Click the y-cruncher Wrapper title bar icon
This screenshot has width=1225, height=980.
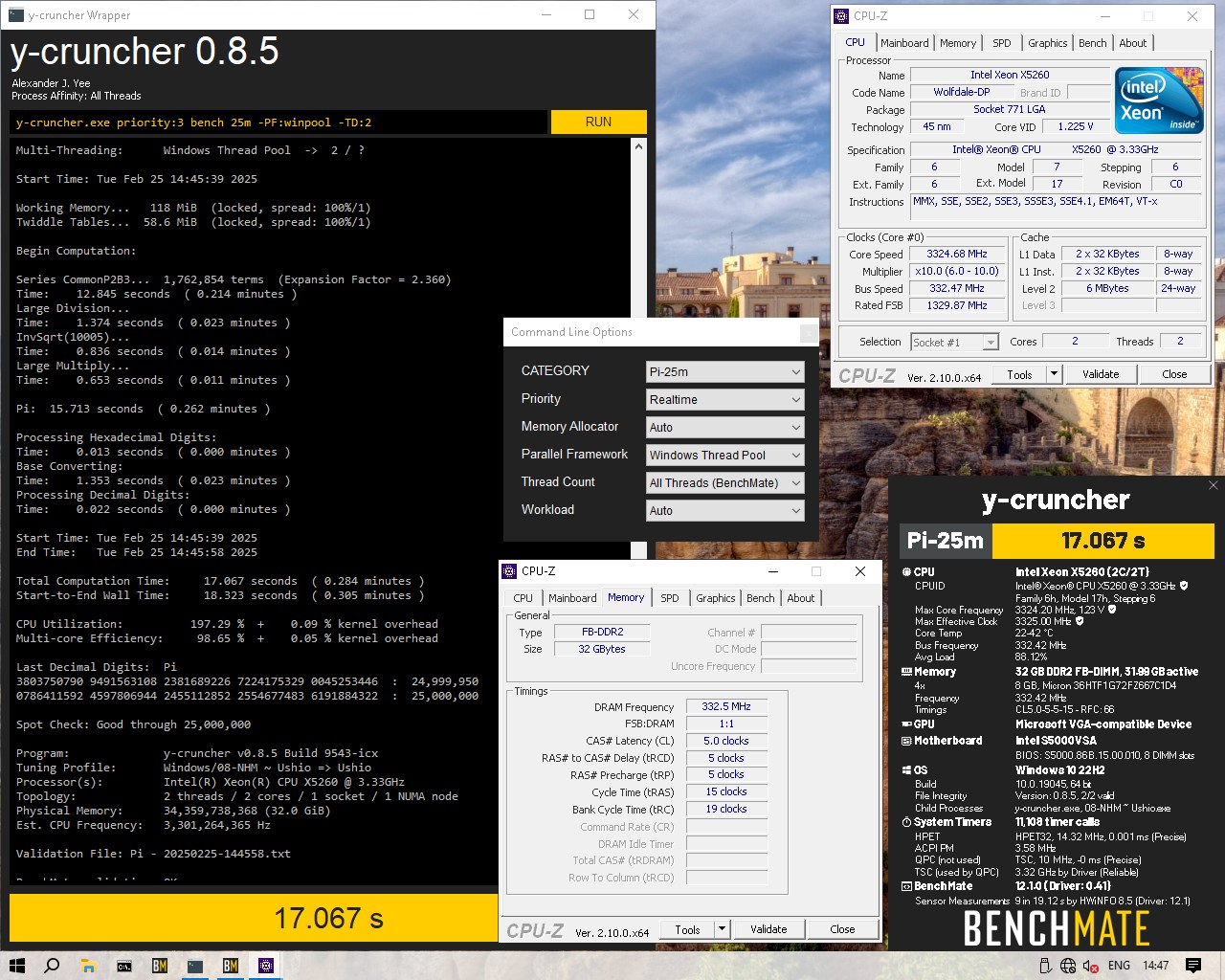click(15, 15)
